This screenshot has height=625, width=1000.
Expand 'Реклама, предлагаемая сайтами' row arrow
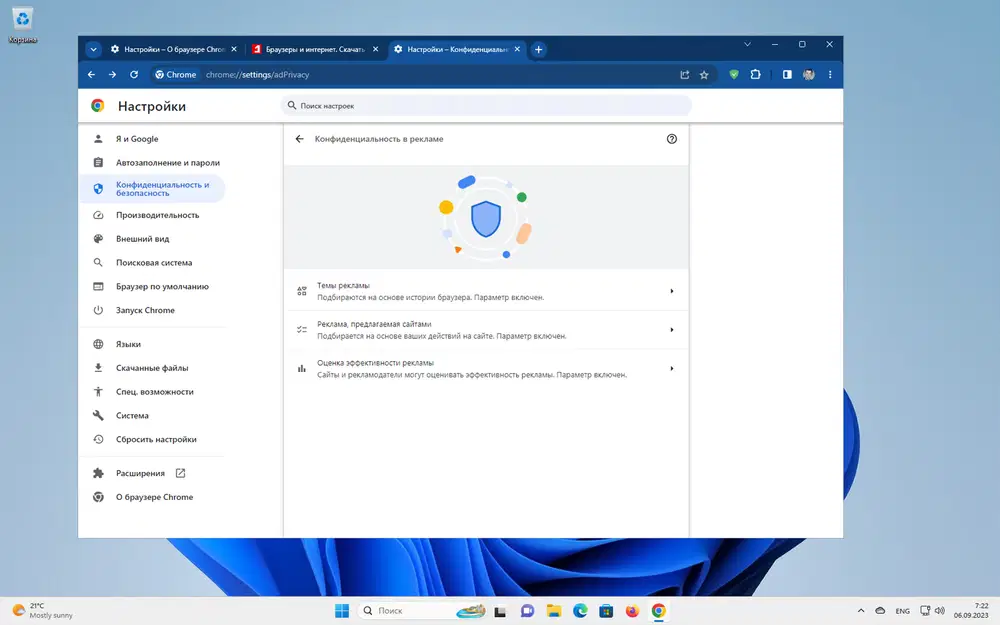tap(672, 330)
